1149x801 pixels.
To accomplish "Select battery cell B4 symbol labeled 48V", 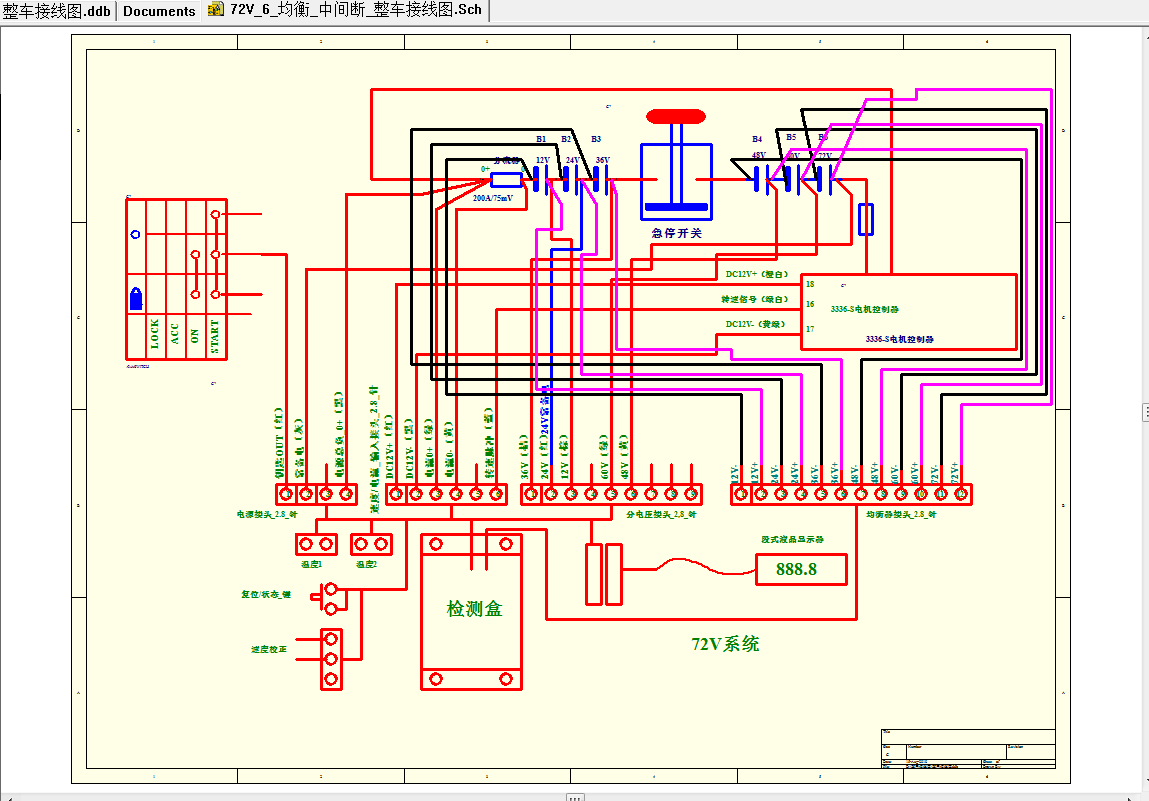I will point(763,179).
